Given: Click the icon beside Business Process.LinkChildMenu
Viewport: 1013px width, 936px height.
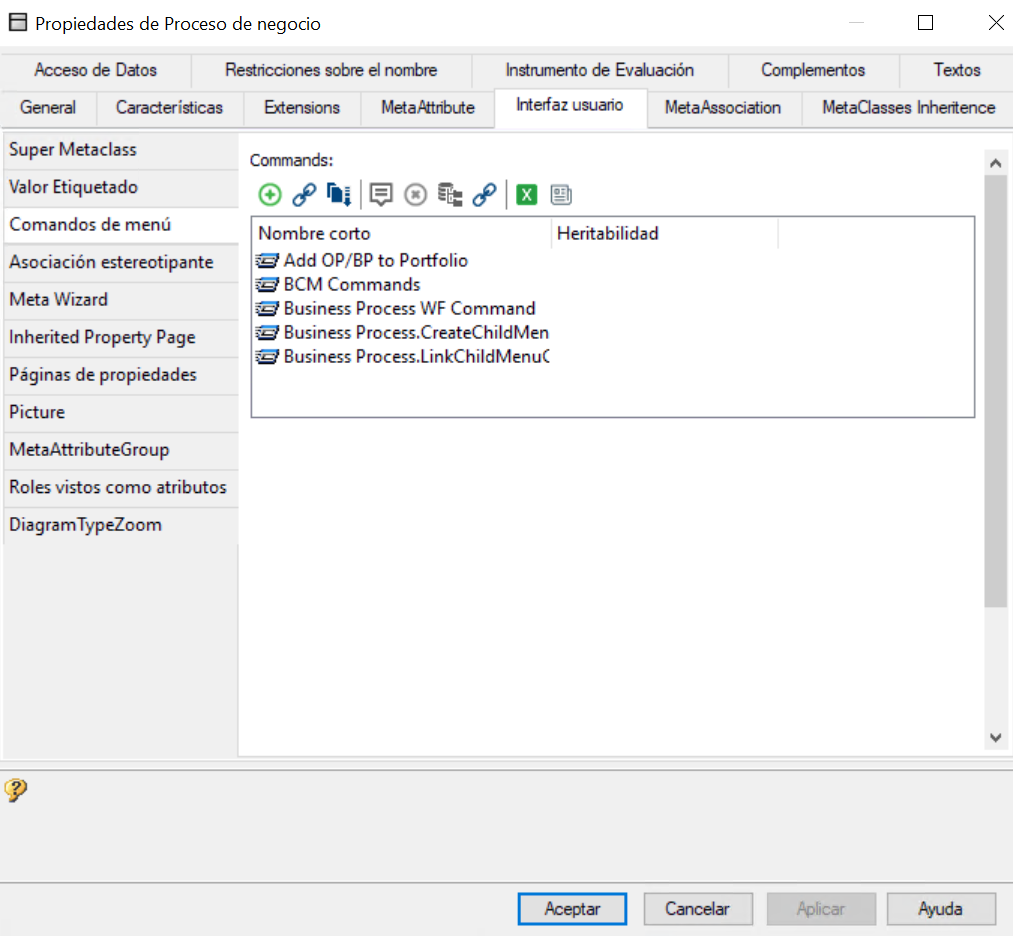Looking at the screenshot, I should click(267, 357).
